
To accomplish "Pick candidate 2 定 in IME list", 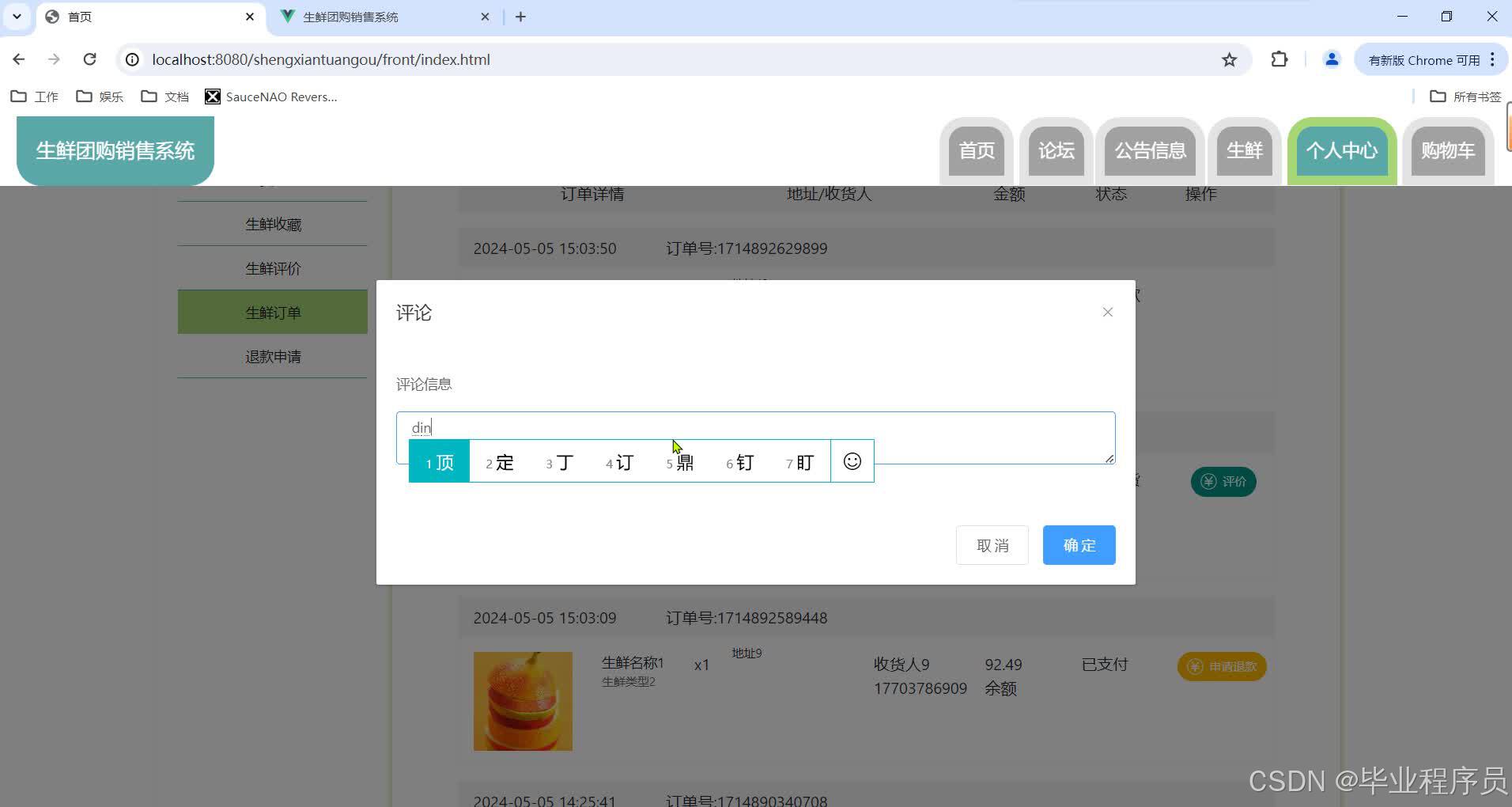I will (x=500, y=462).
